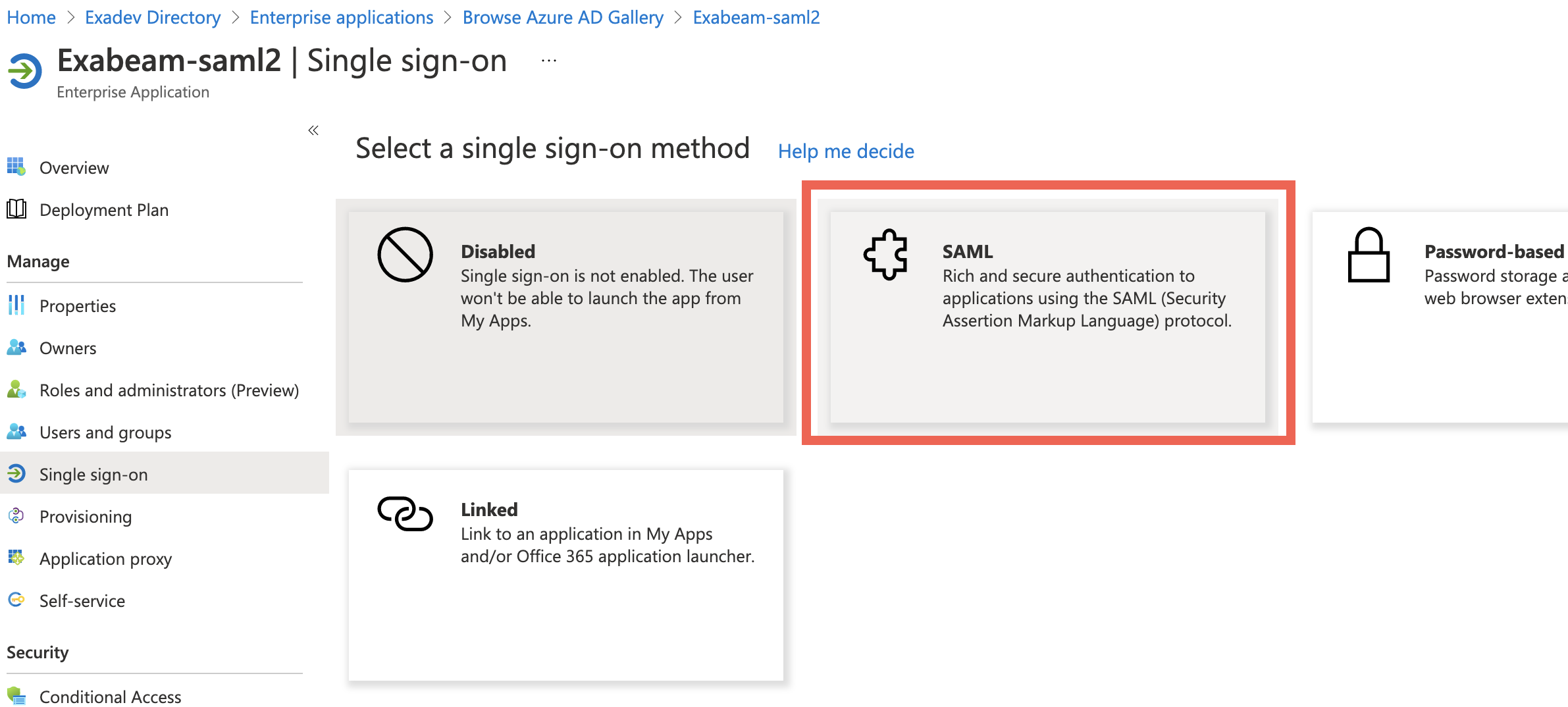
Task: Collapse the sidebar with double chevron
Action: [x=313, y=130]
